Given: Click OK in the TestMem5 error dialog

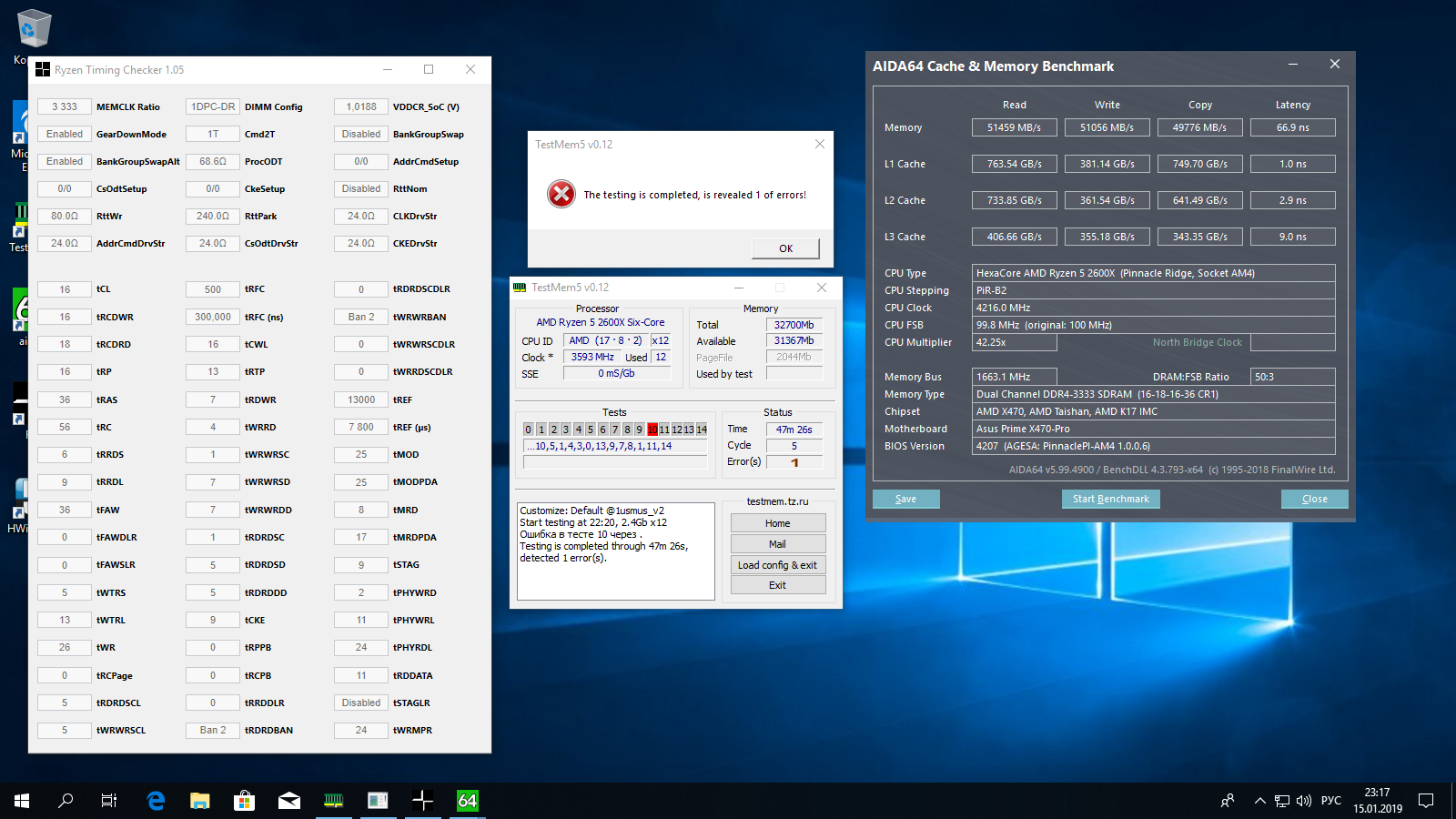Looking at the screenshot, I should coord(785,248).
